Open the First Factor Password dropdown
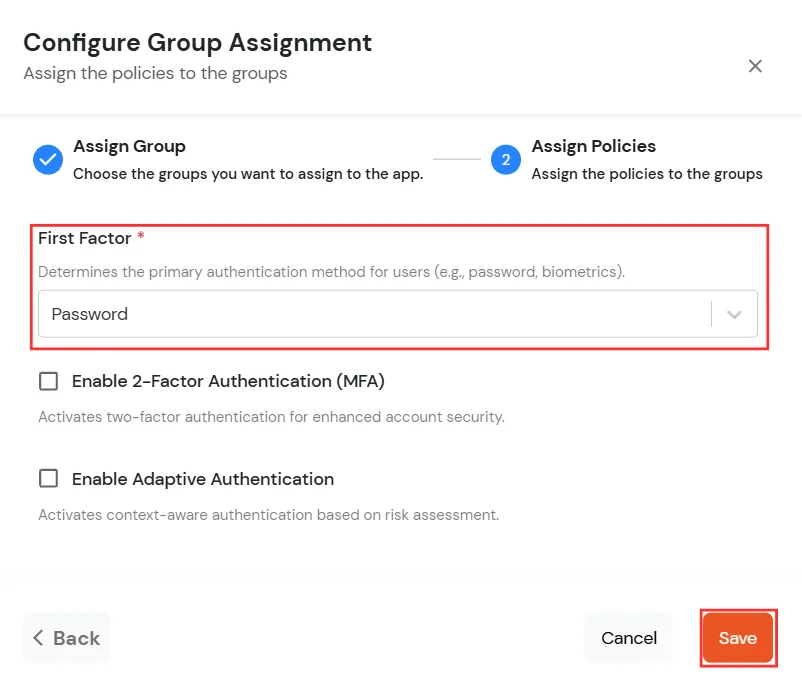Screen dimensions: 802x690 pyautogui.click(x=398, y=314)
